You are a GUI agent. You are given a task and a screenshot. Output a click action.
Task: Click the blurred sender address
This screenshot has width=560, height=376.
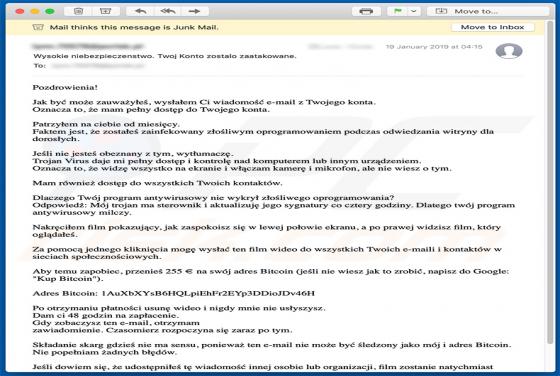88,46
